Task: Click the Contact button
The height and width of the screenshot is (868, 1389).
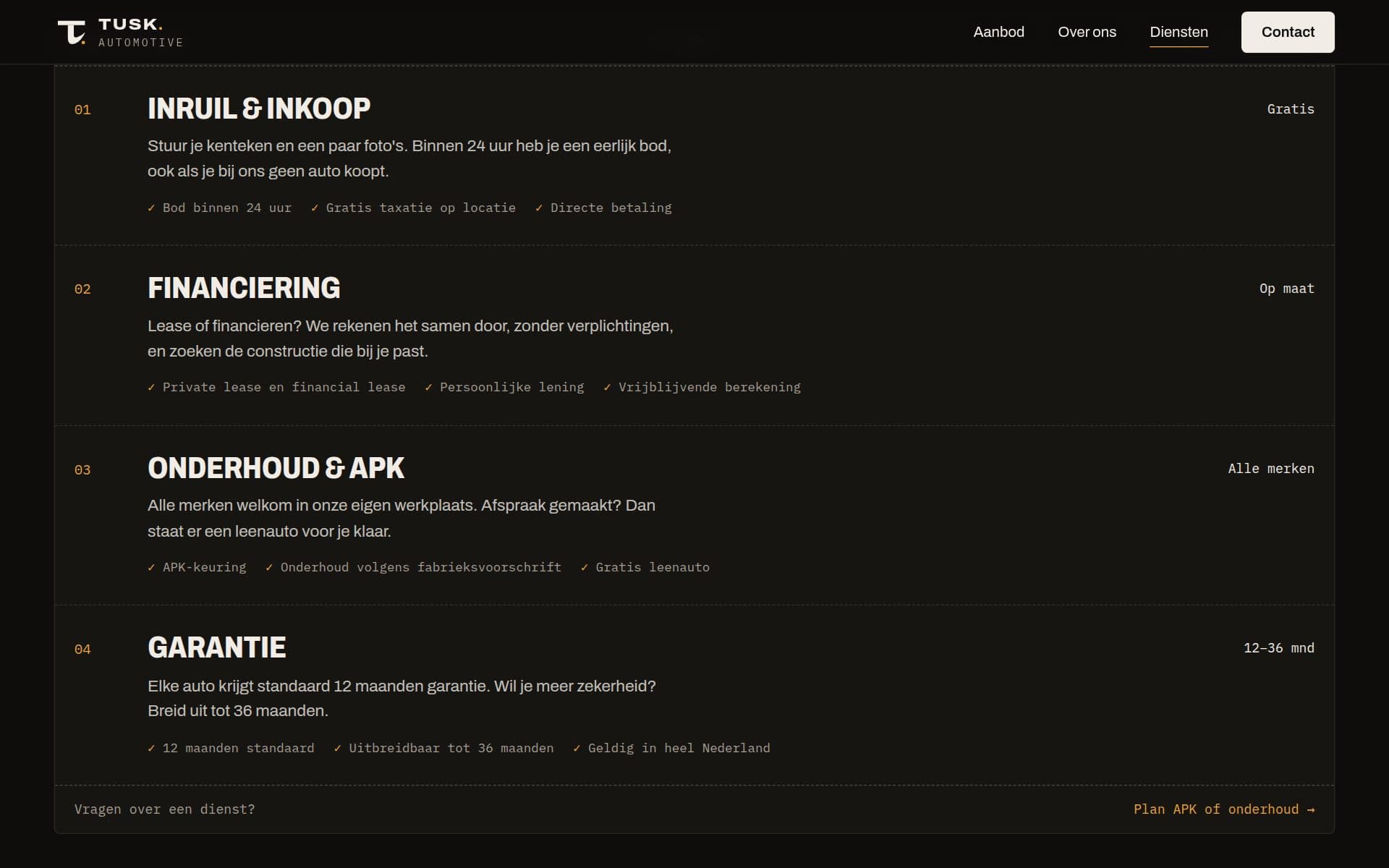Action: click(1288, 32)
